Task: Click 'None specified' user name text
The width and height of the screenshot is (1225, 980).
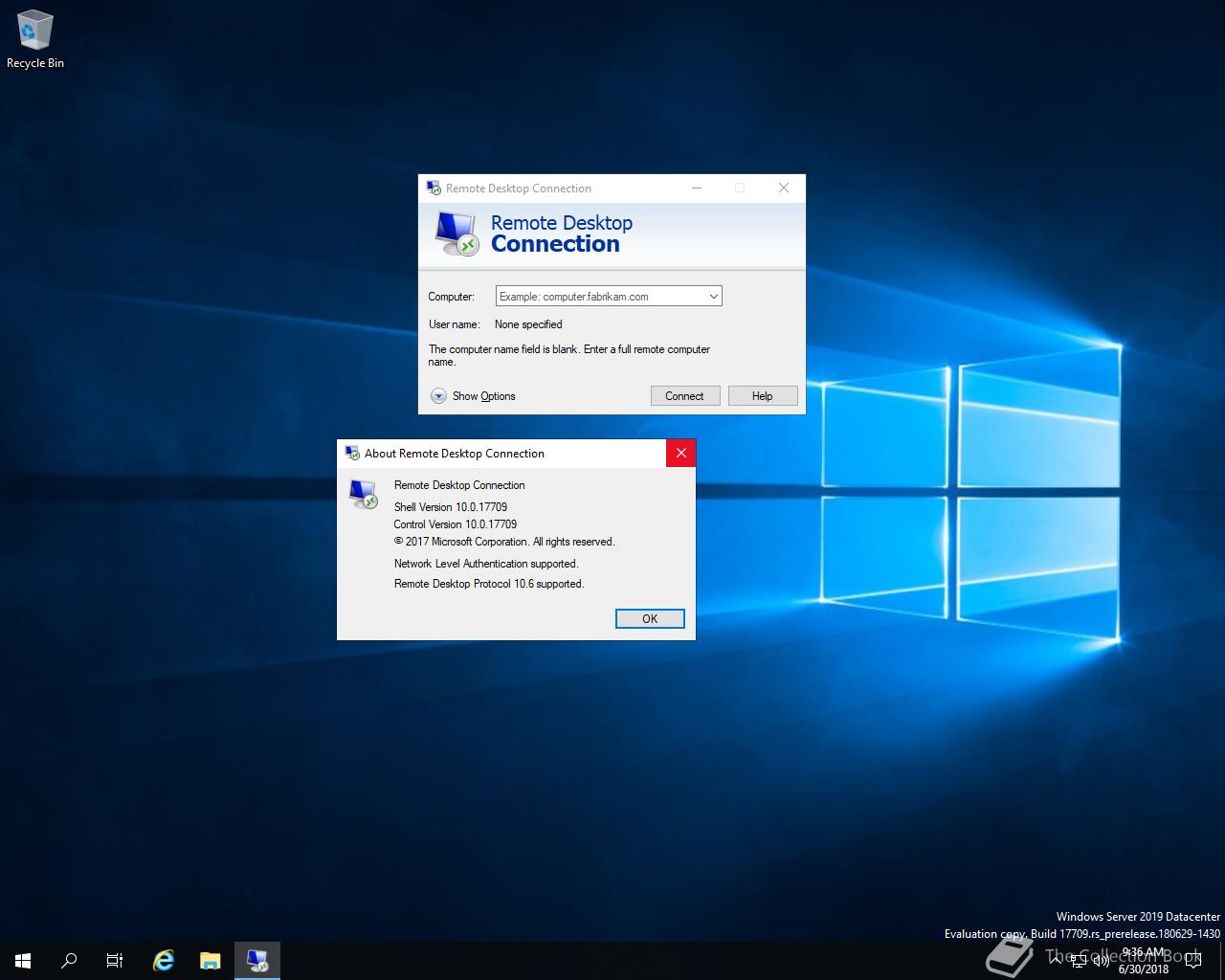Action: 528,324
